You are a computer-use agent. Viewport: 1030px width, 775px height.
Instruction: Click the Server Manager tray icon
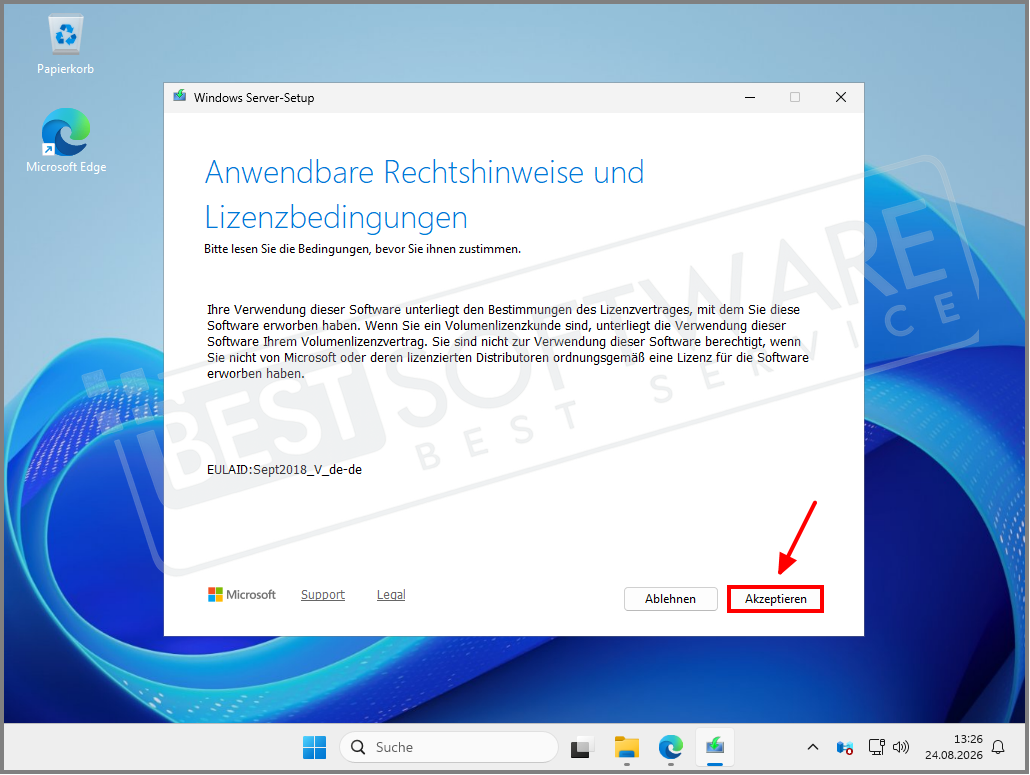[845, 747]
